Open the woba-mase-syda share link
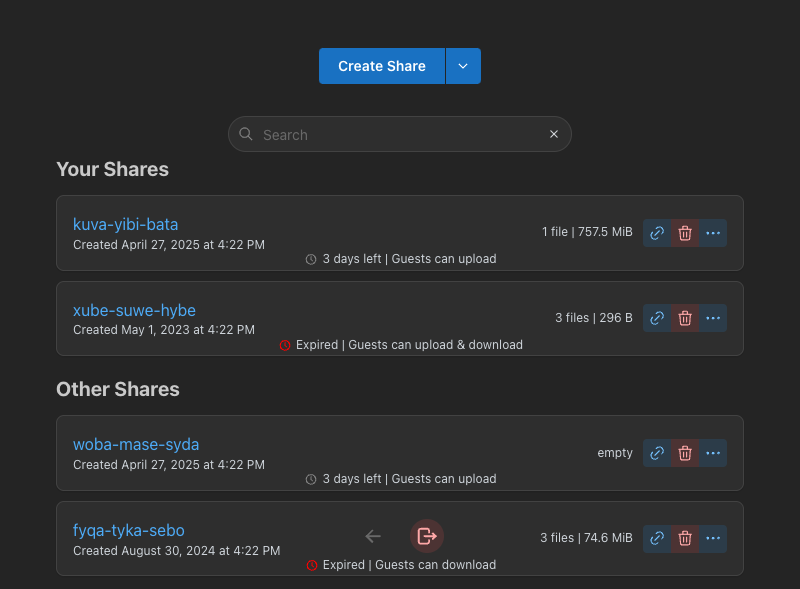The image size is (800, 589). click(x=136, y=445)
